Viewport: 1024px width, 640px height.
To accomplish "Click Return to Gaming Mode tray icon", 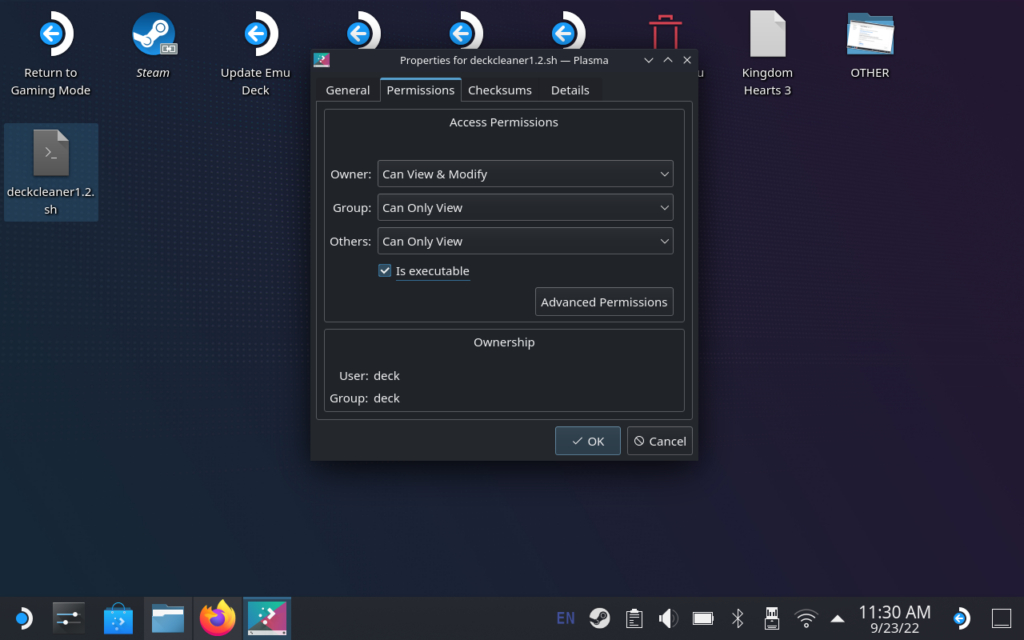I will 961,618.
